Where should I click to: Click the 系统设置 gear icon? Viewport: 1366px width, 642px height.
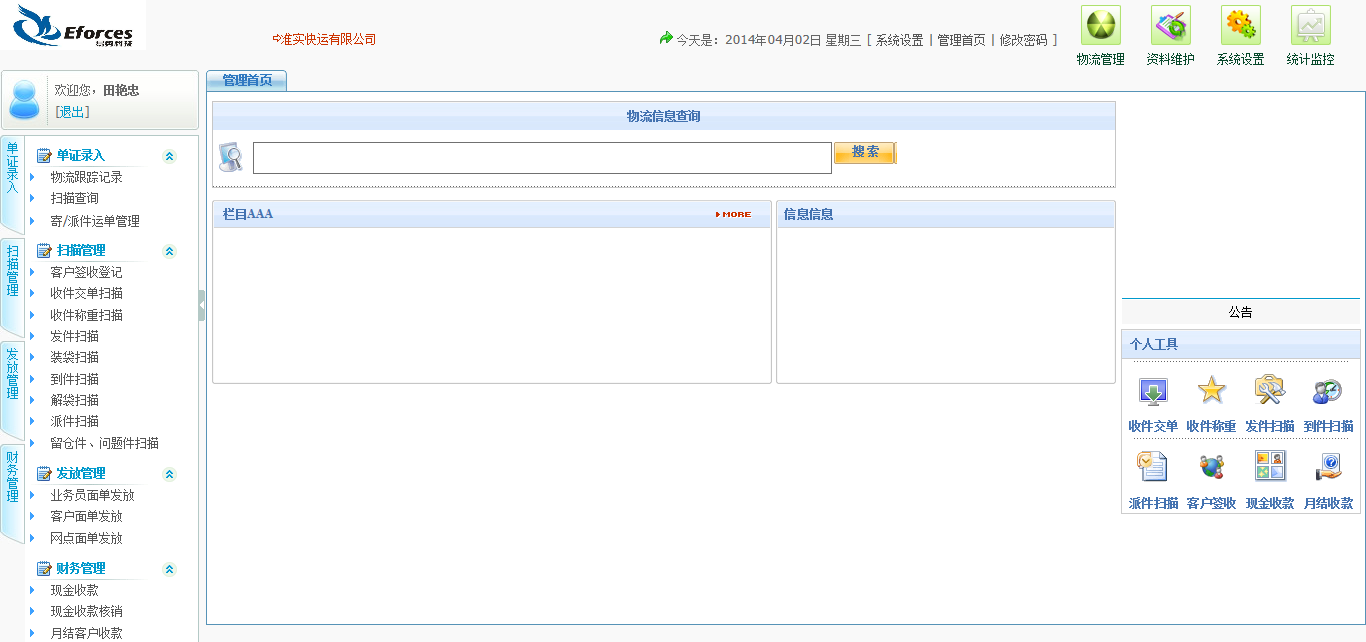[x=1240, y=27]
